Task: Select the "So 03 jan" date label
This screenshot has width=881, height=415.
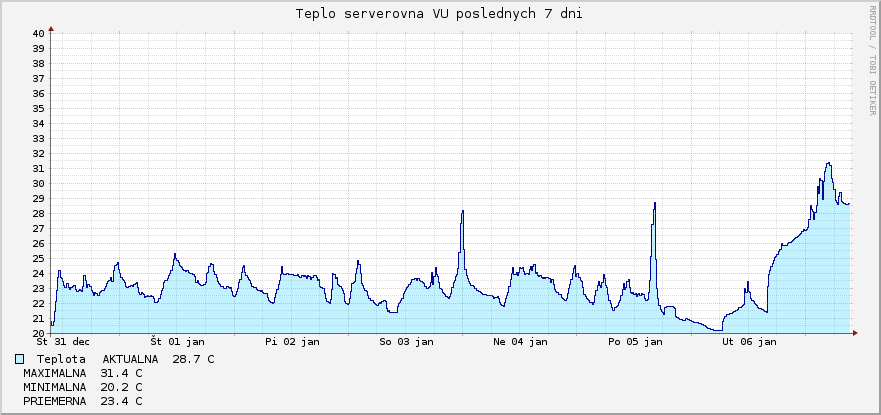Action: [x=406, y=342]
